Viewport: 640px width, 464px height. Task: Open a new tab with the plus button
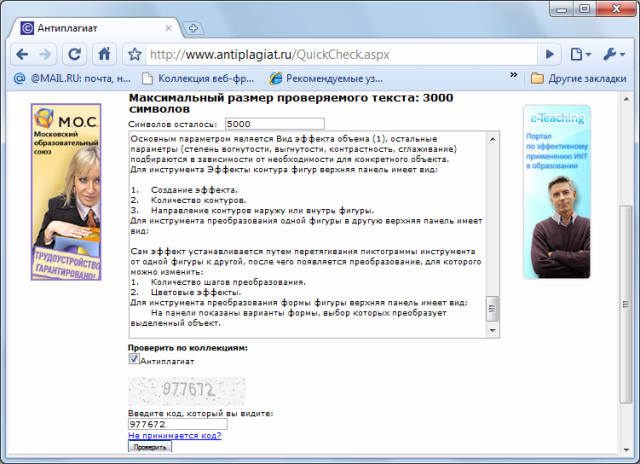pyautogui.click(x=193, y=29)
